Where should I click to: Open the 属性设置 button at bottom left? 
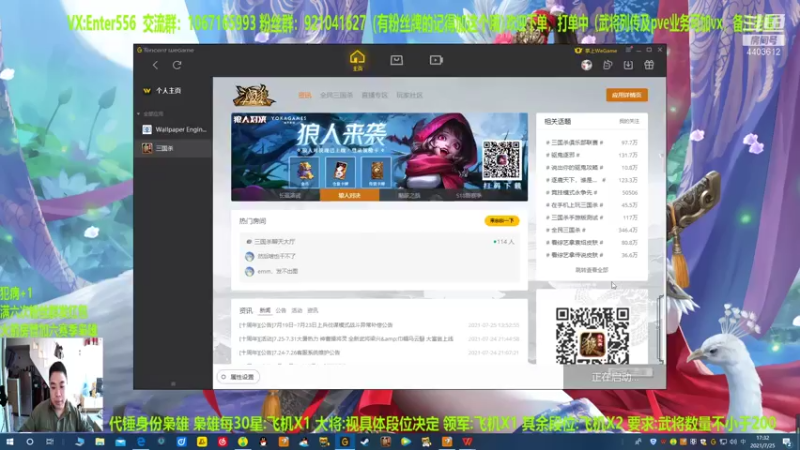[x=238, y=377]
